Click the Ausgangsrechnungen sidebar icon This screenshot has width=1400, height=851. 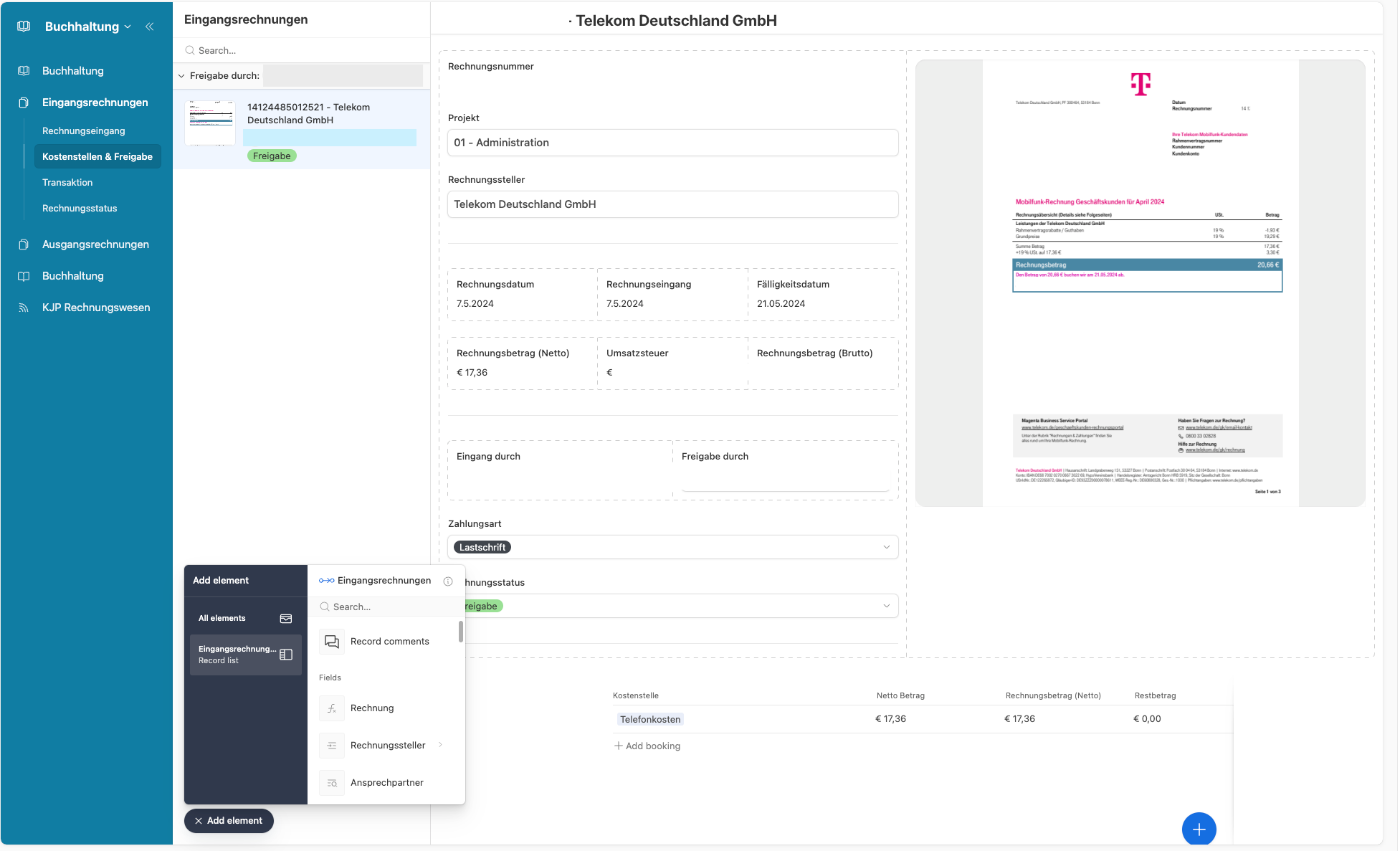coord(24,244)
